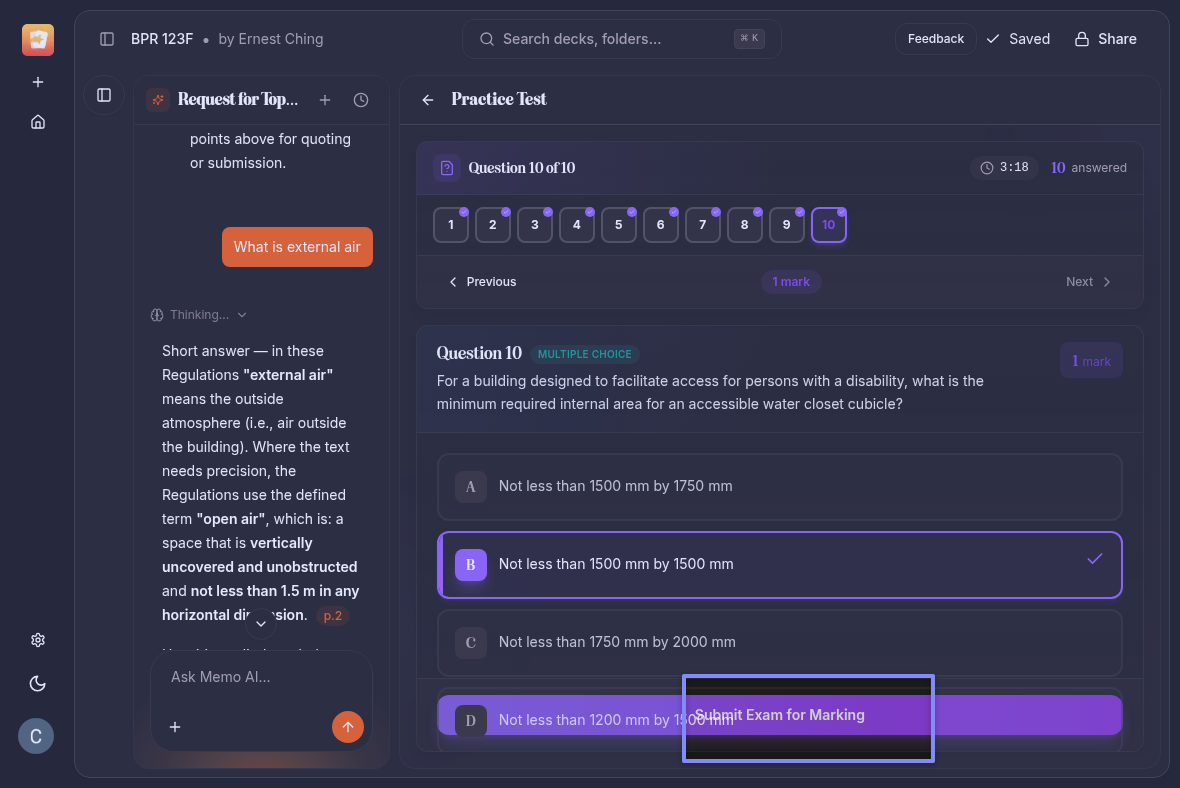This screenshot has width=1180, height=788.
Task: Add attachment in Memo AI input
Action: pos(175,727)
